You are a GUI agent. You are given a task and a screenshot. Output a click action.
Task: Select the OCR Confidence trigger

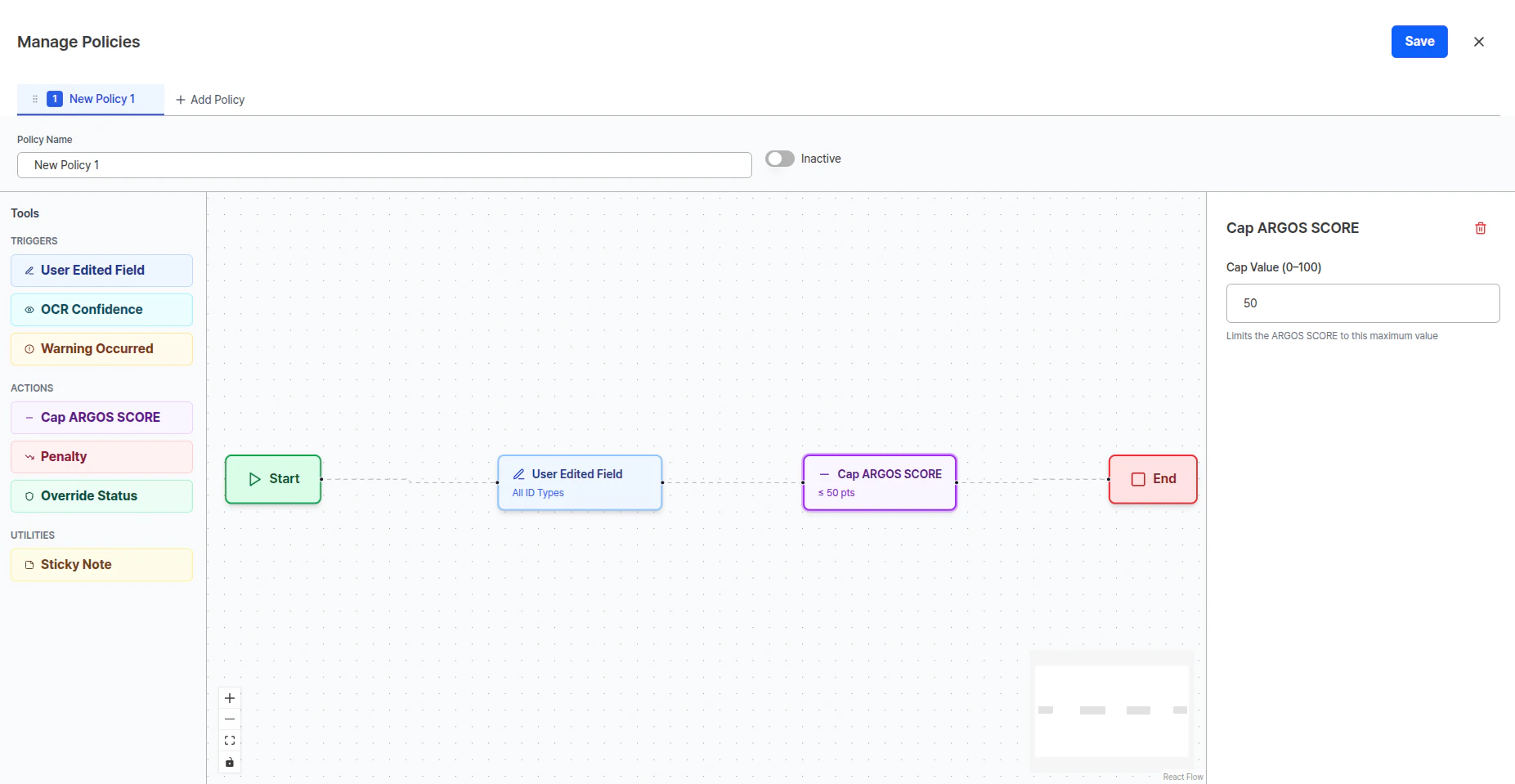click(101, 309)
